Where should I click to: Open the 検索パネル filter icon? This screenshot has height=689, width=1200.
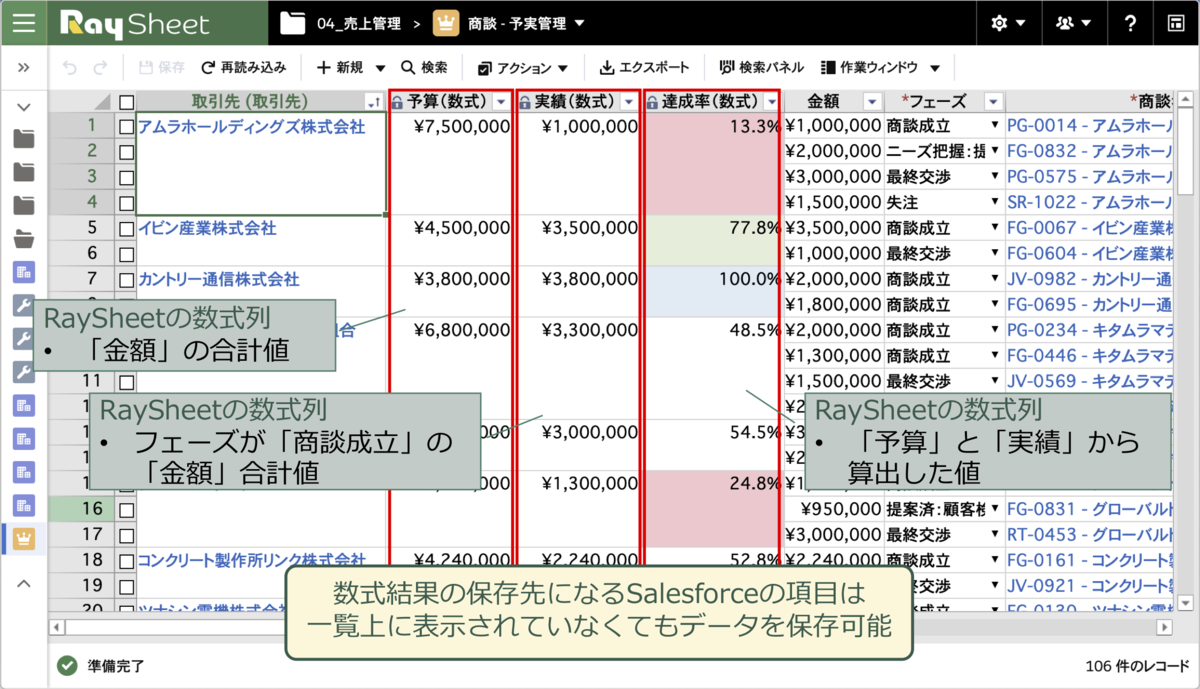point(726,68)
